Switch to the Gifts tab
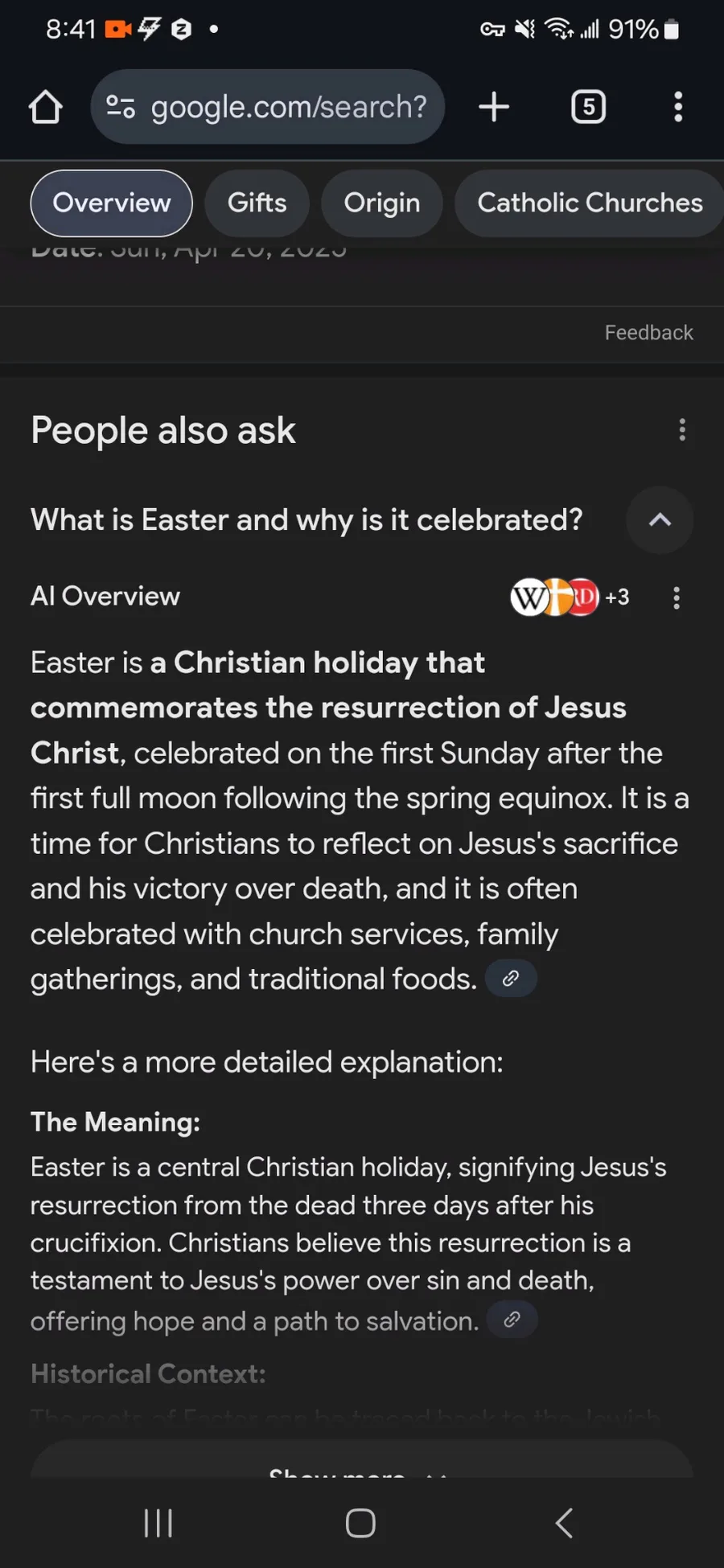This screenshot has width=724, height=1568. (x=257, y=203)
